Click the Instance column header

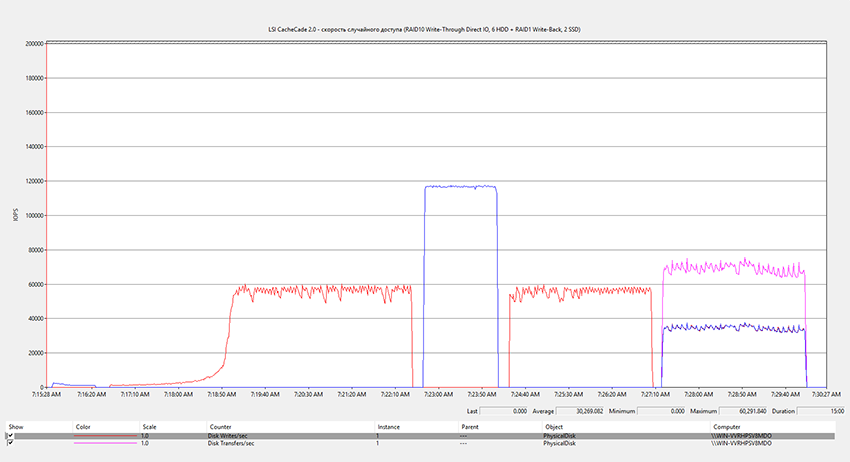click(x=388, y=426)
